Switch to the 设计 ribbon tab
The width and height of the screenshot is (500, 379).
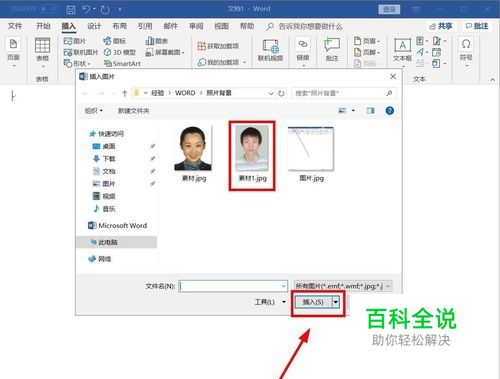(x=94, y=26)
